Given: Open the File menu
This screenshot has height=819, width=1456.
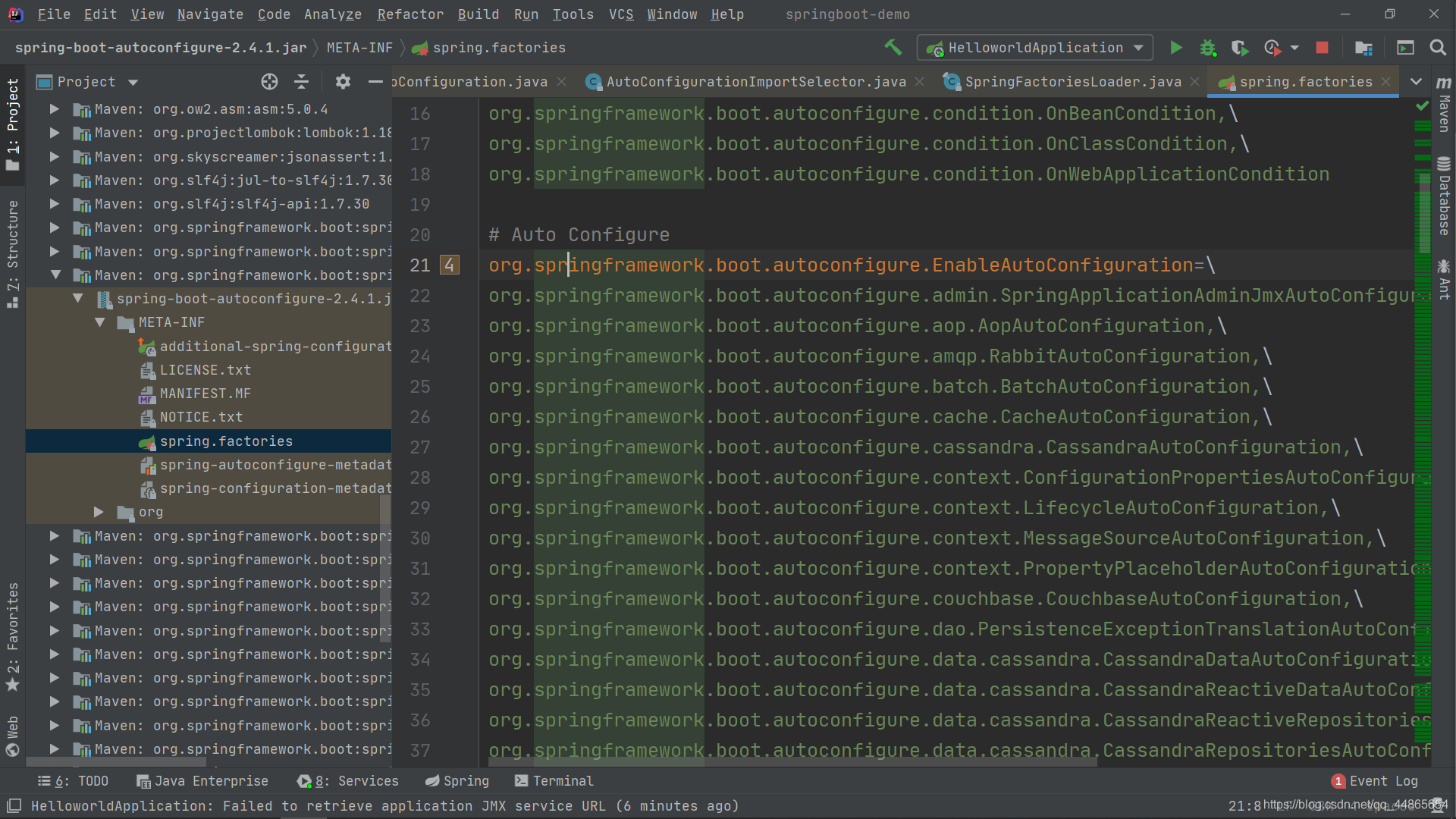Looking at the screenshot, I should pos(54,14).
